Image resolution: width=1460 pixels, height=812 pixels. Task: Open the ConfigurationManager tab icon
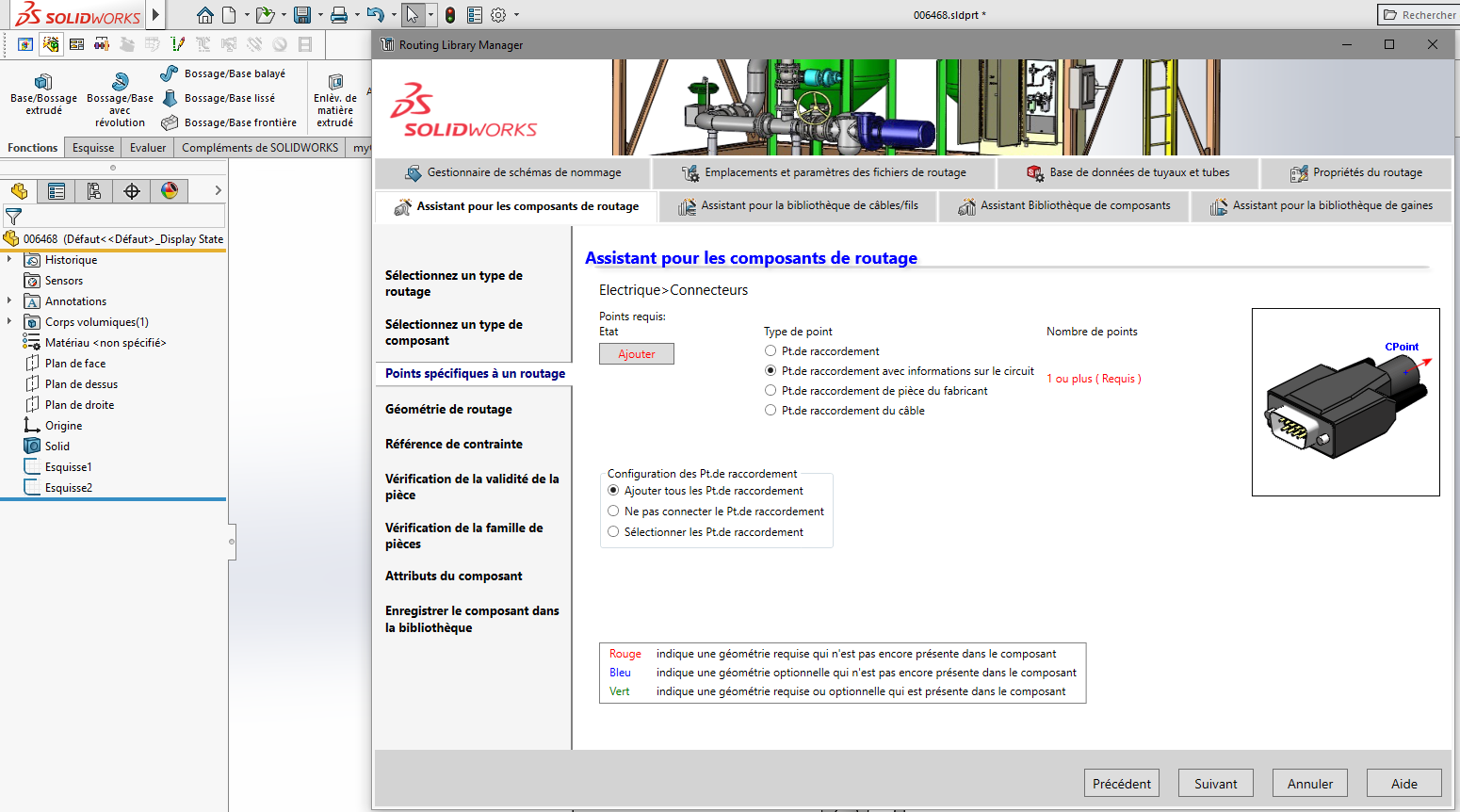94,191
